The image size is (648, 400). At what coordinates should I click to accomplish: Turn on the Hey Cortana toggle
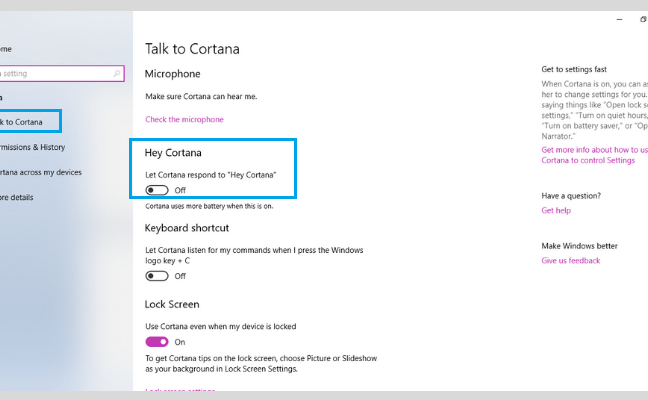point(157,190)
